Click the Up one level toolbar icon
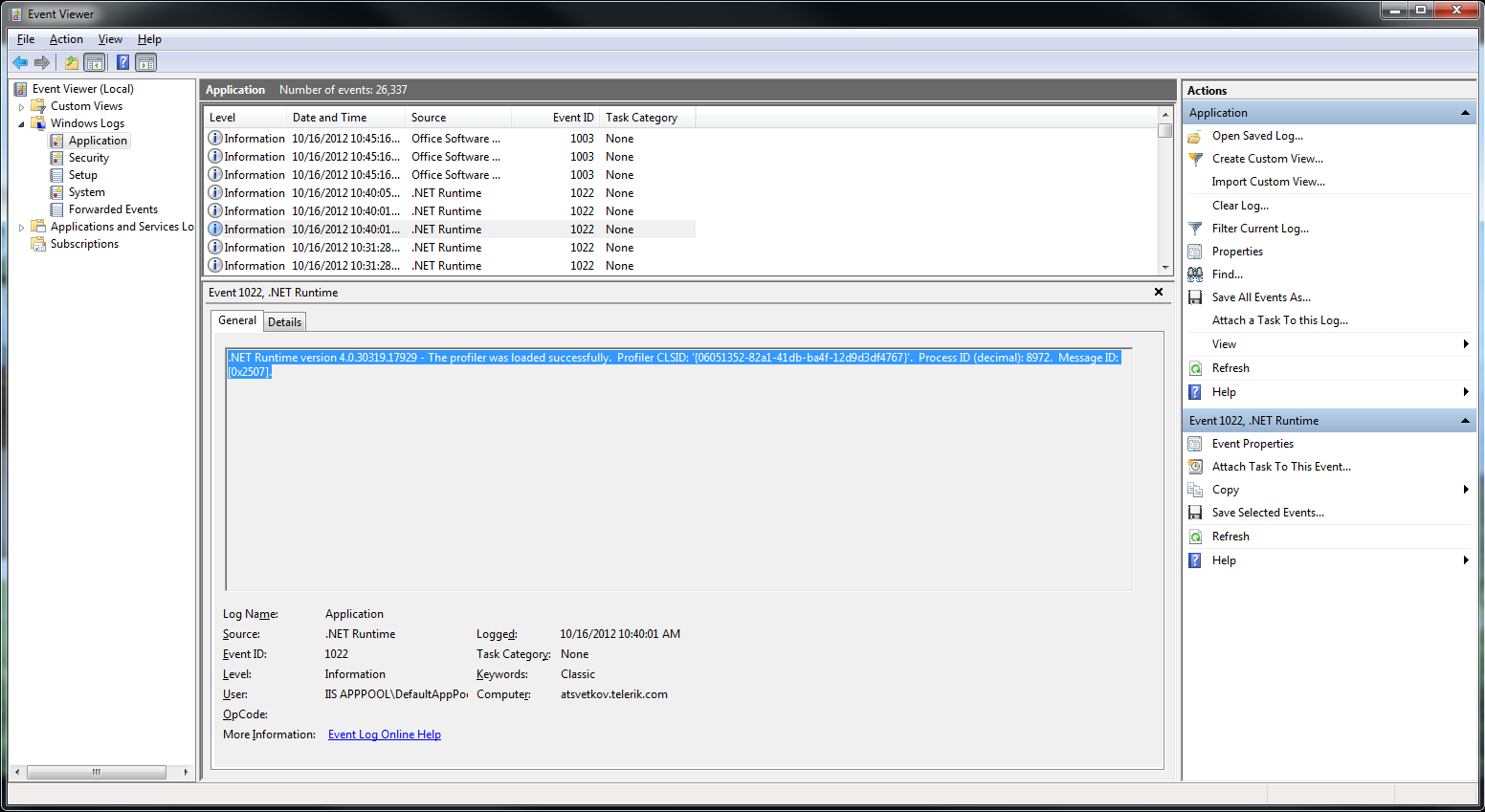 pos(72,62)
